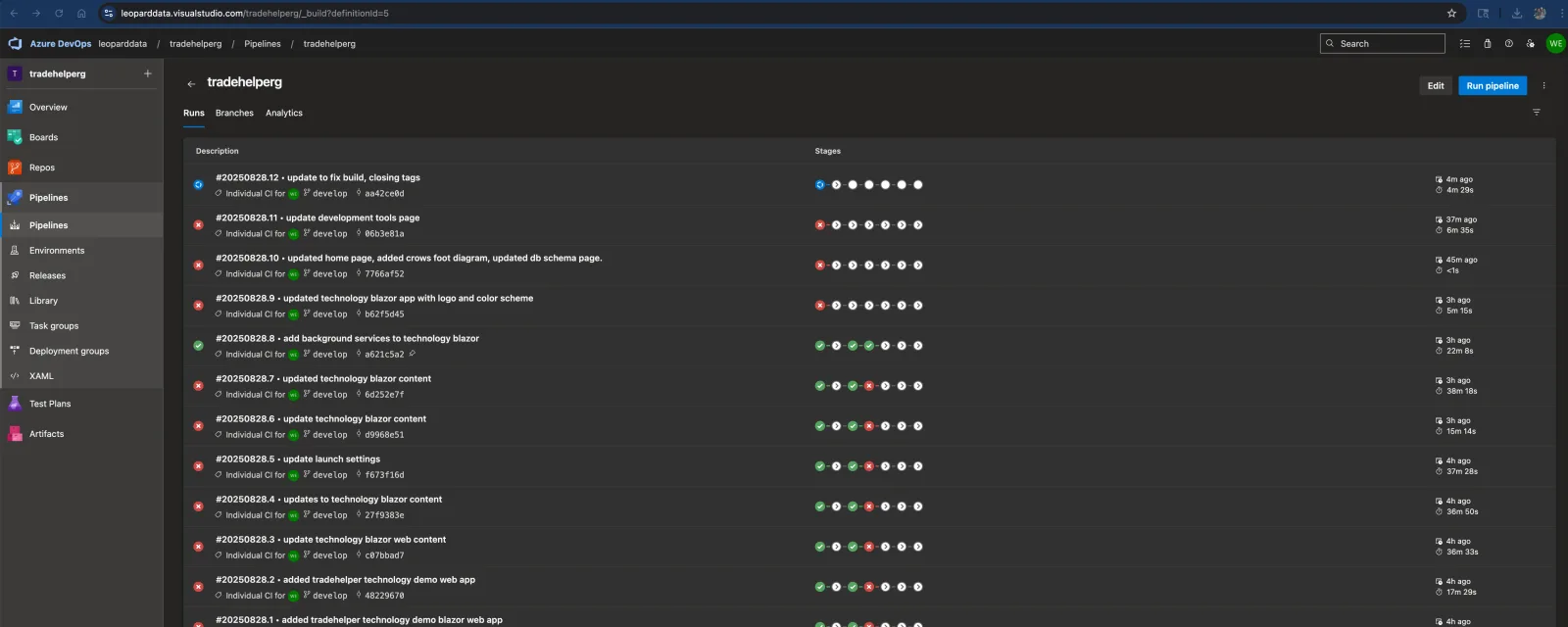Click first succeeded stage of run #20250828.7
Viewport: 1568px width, 627px height.
819,386
